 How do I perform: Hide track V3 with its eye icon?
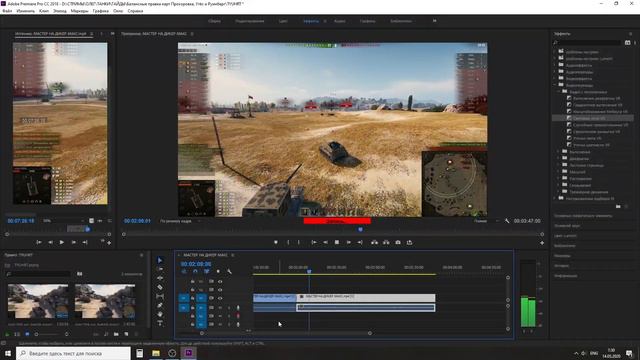[220, 282]
